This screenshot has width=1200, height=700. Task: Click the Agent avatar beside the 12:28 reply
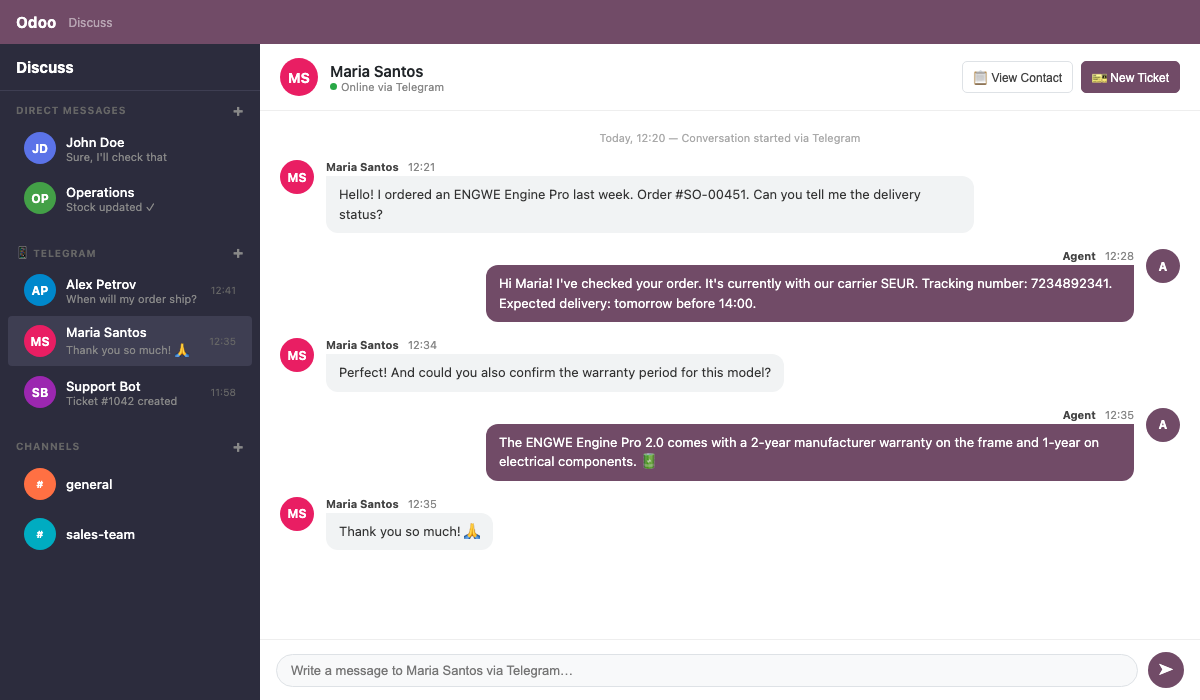1163,266
